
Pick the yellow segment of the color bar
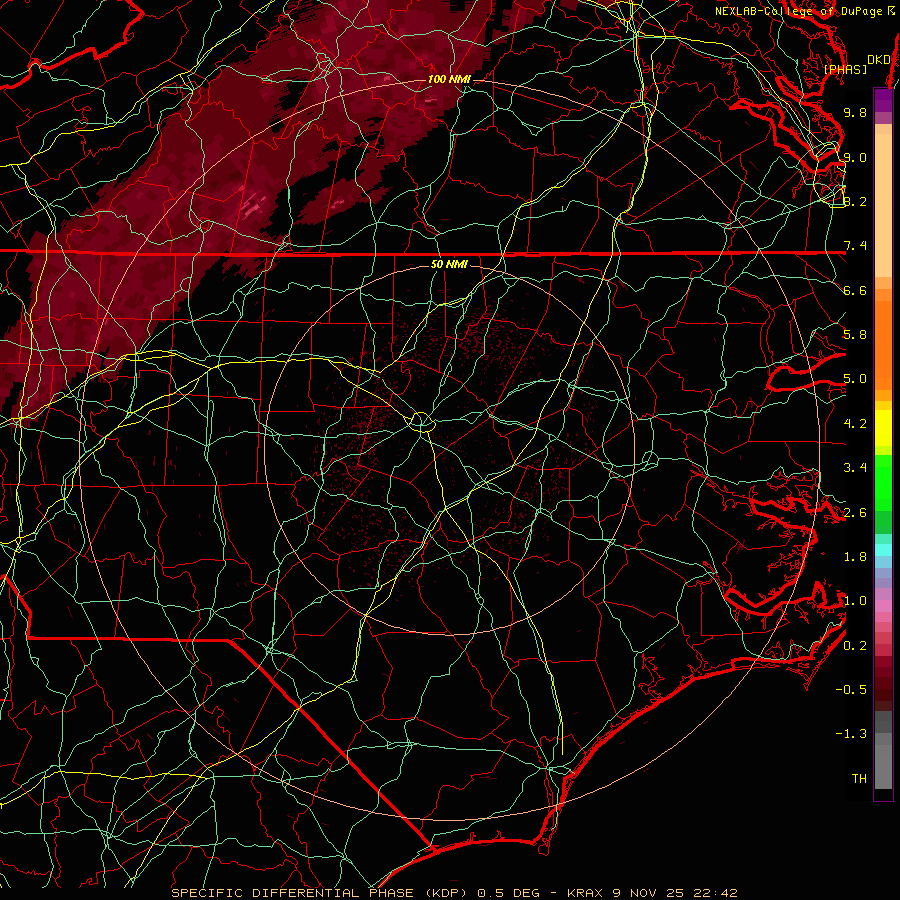click(883, 428)
